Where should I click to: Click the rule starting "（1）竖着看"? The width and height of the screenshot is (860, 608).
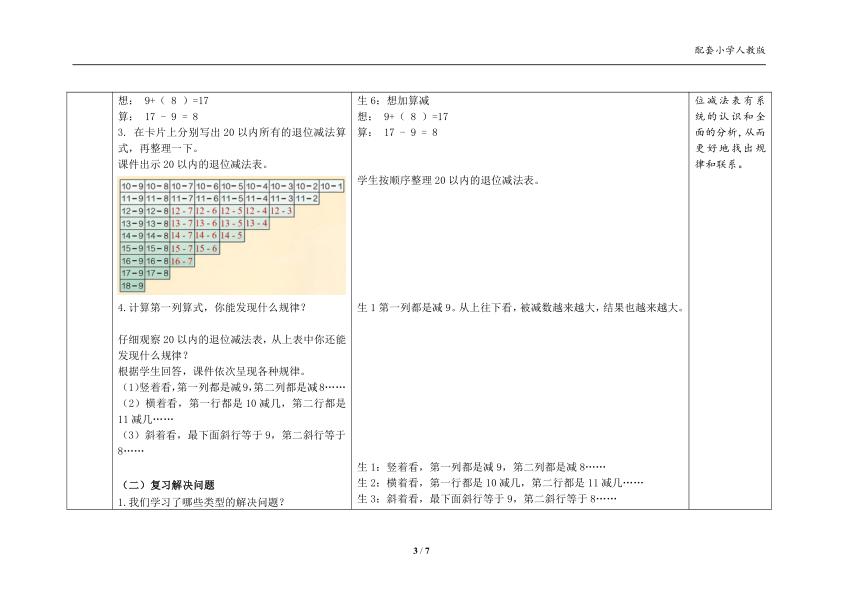[x=232, y=387]
